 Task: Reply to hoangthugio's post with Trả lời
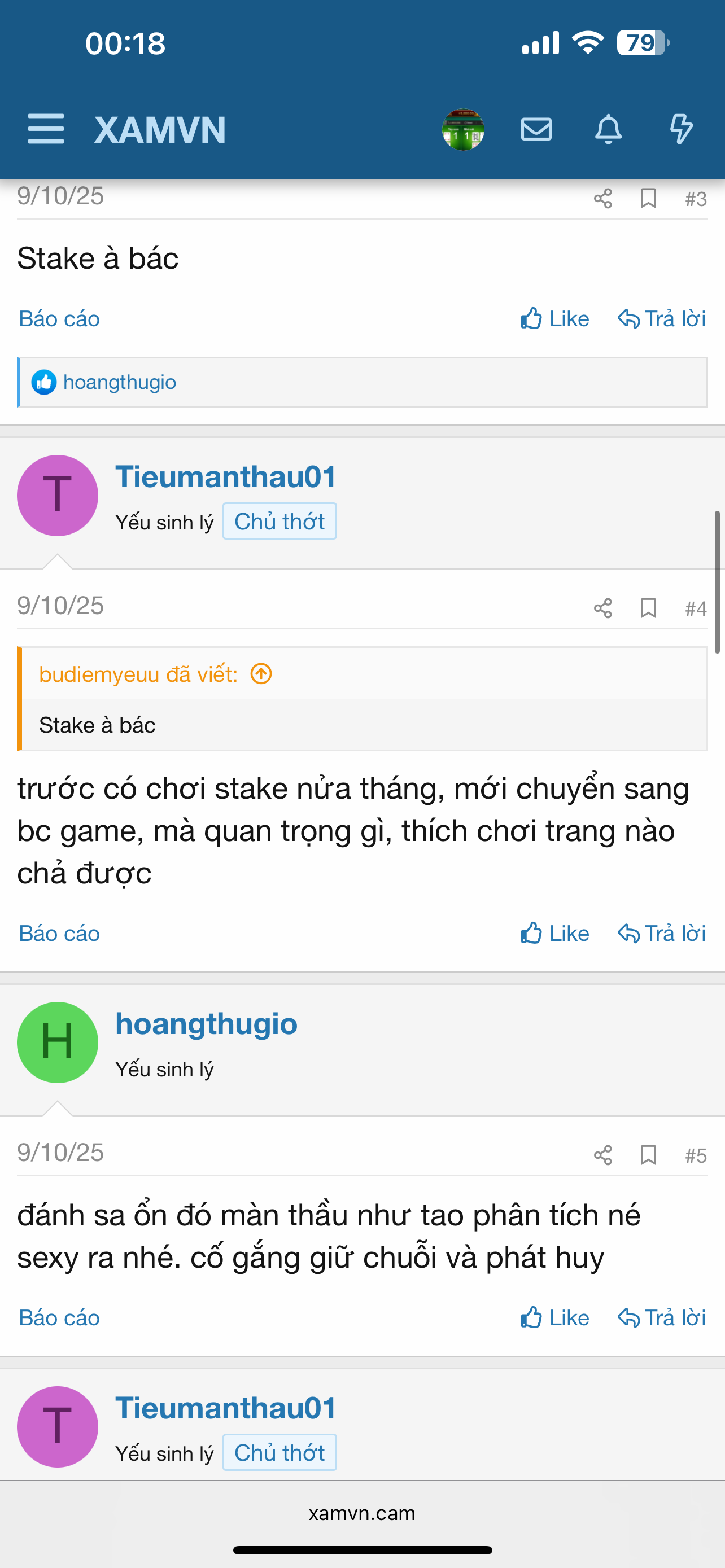tap(662, 1317)
